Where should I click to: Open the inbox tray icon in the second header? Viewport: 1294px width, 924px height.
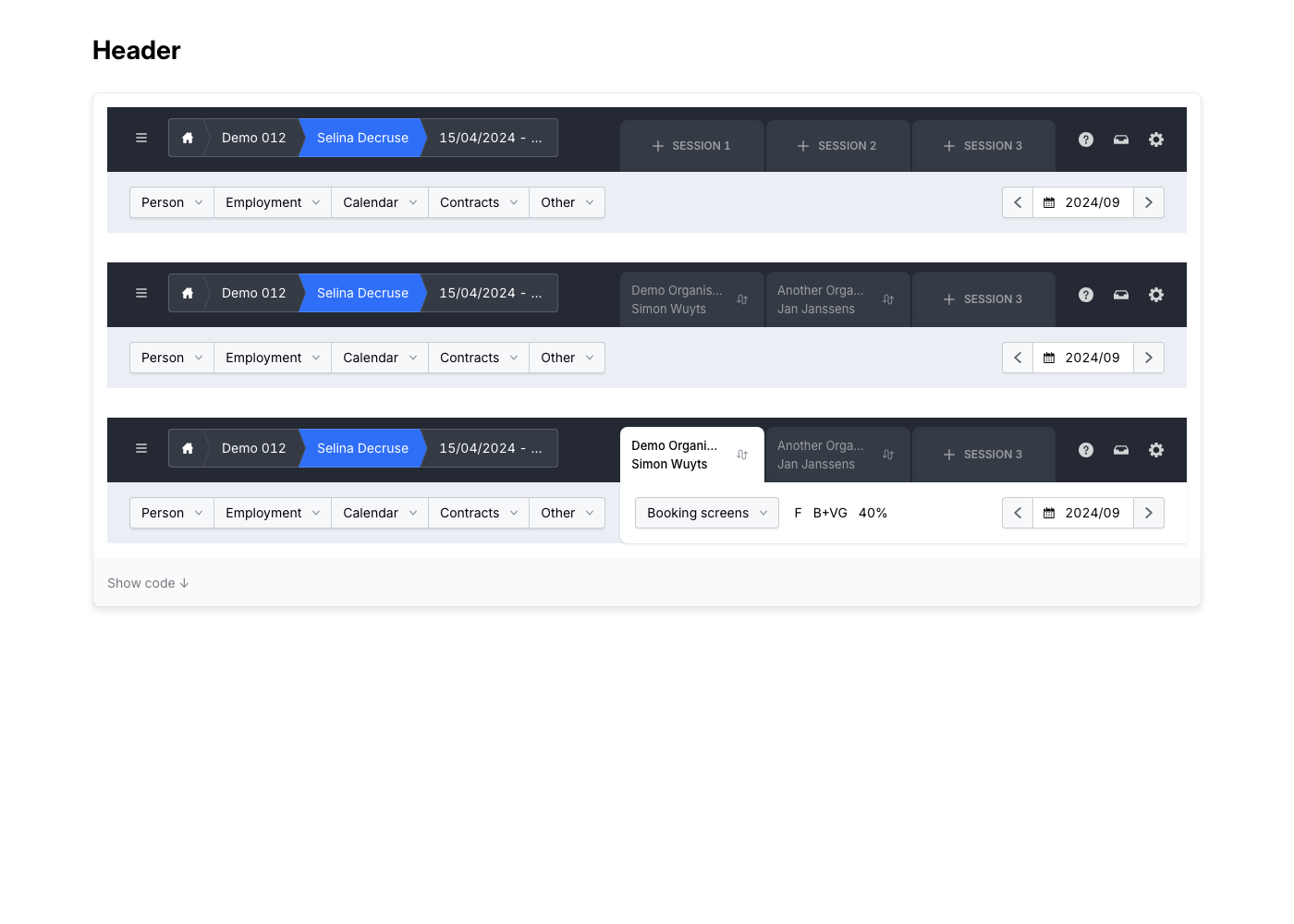pyautogui.click(x=1121, y=295)
